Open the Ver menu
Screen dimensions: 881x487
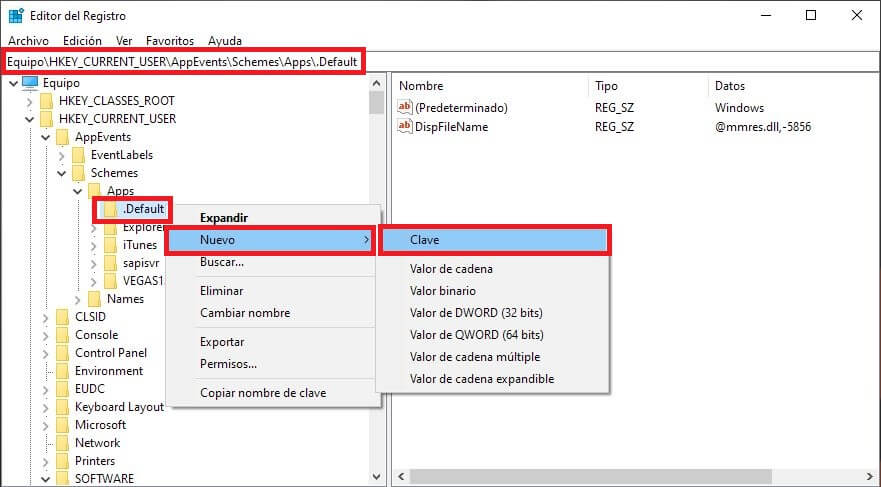pos(124,41)
